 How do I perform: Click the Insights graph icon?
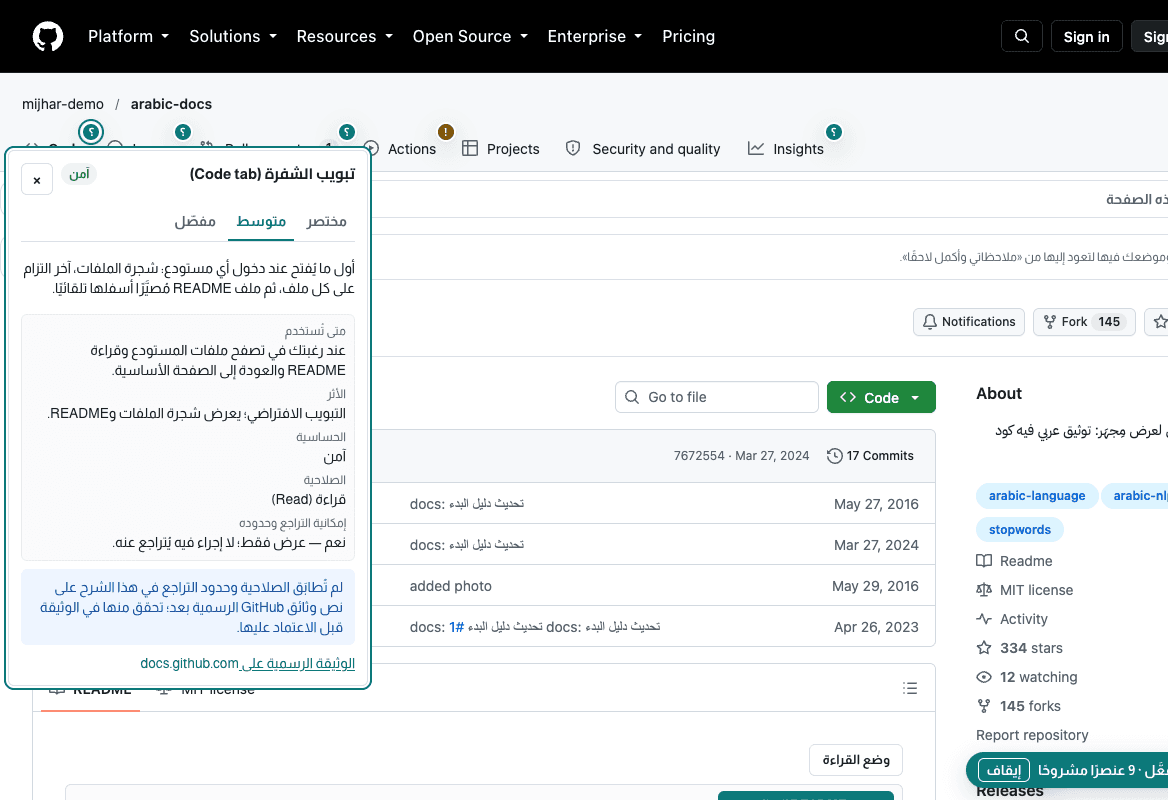tap(755, 148)
